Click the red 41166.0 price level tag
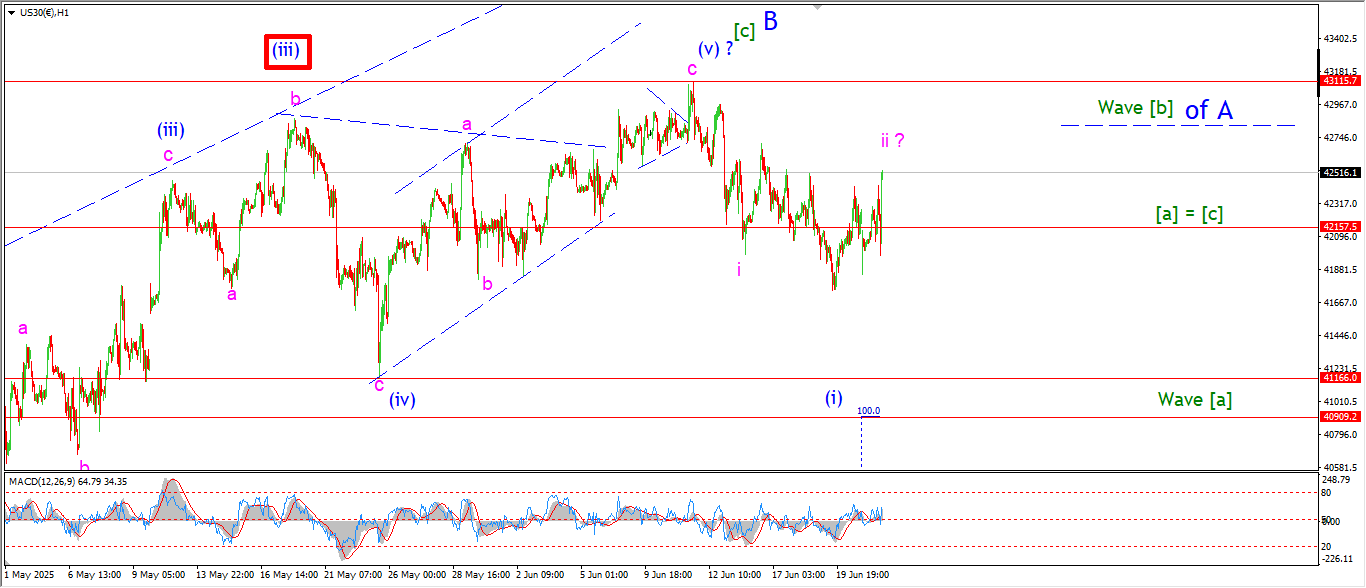Image resolution: width=1366 pixels, height=588 pixels. click(1339, 378)
